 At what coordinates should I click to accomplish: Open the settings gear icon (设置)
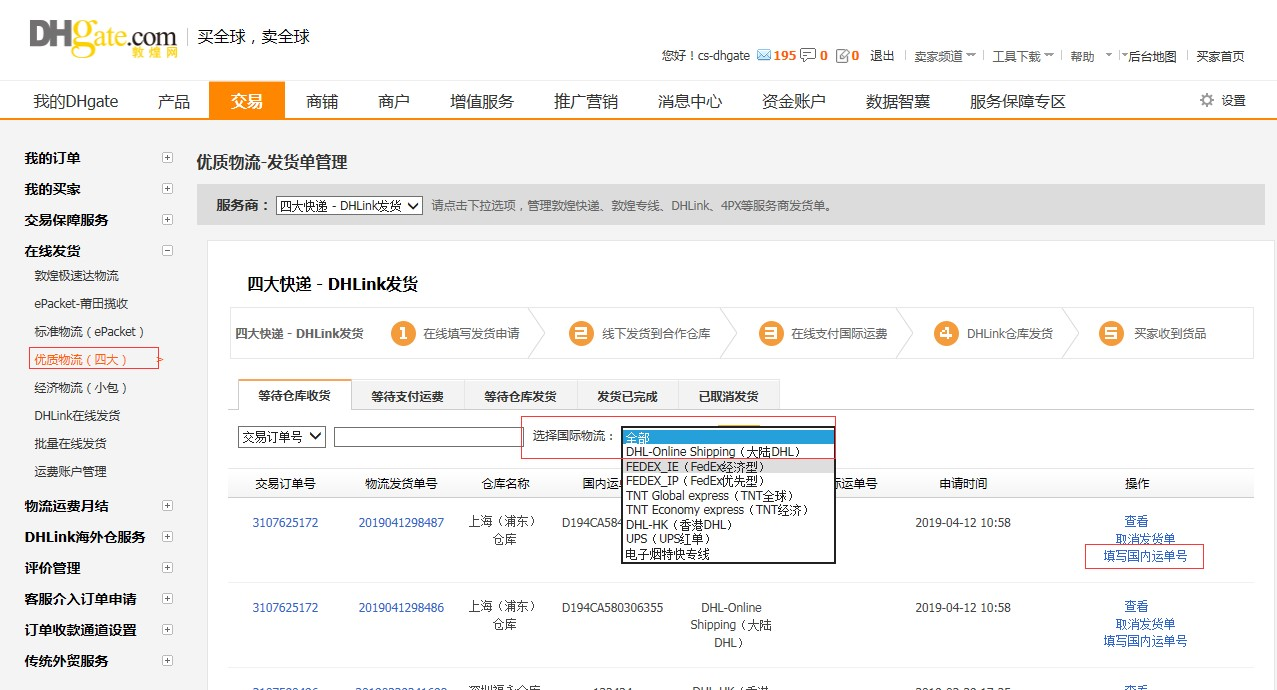pyautogui.click(x=1207, y=100)
